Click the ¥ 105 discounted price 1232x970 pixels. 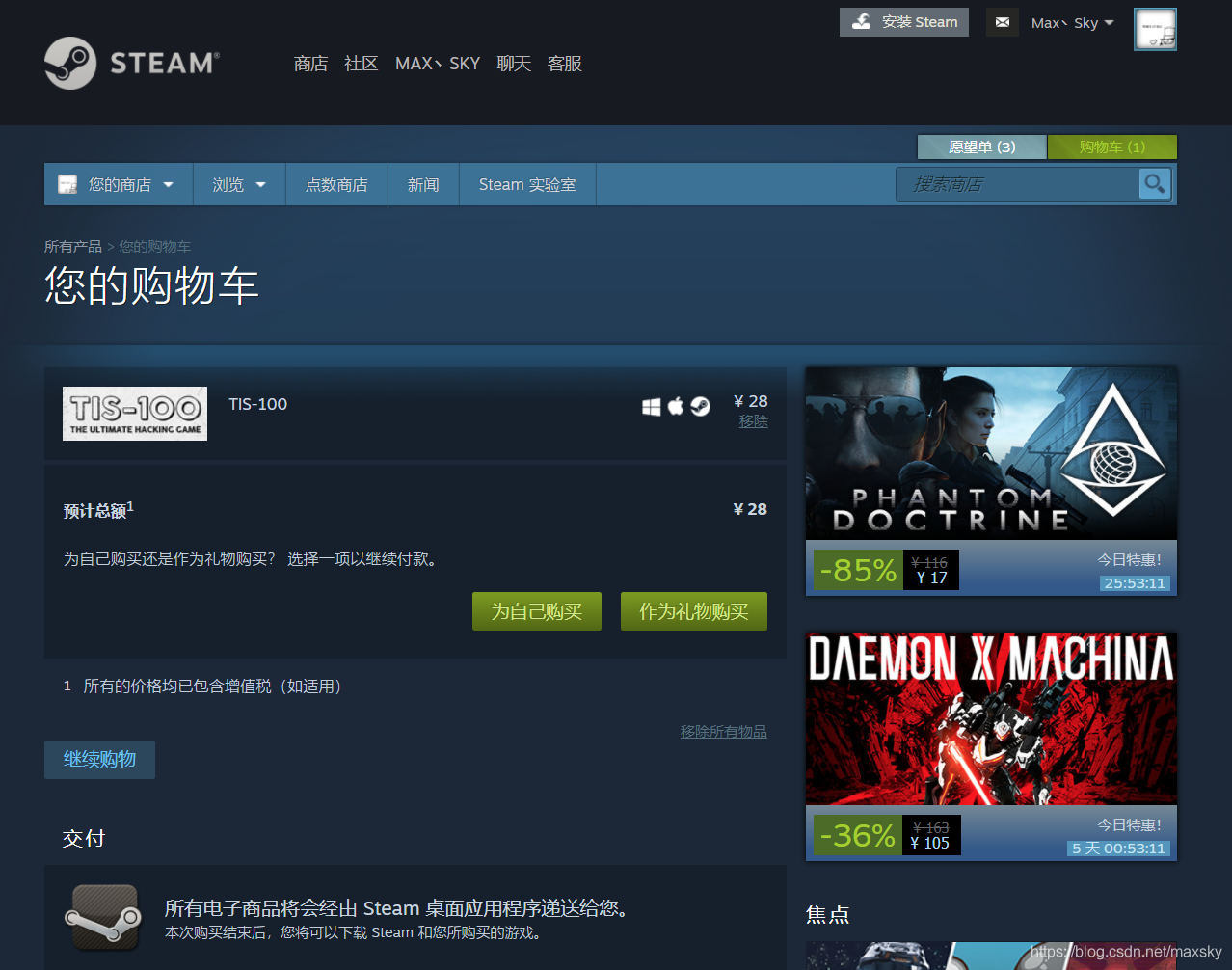(930, 843)
